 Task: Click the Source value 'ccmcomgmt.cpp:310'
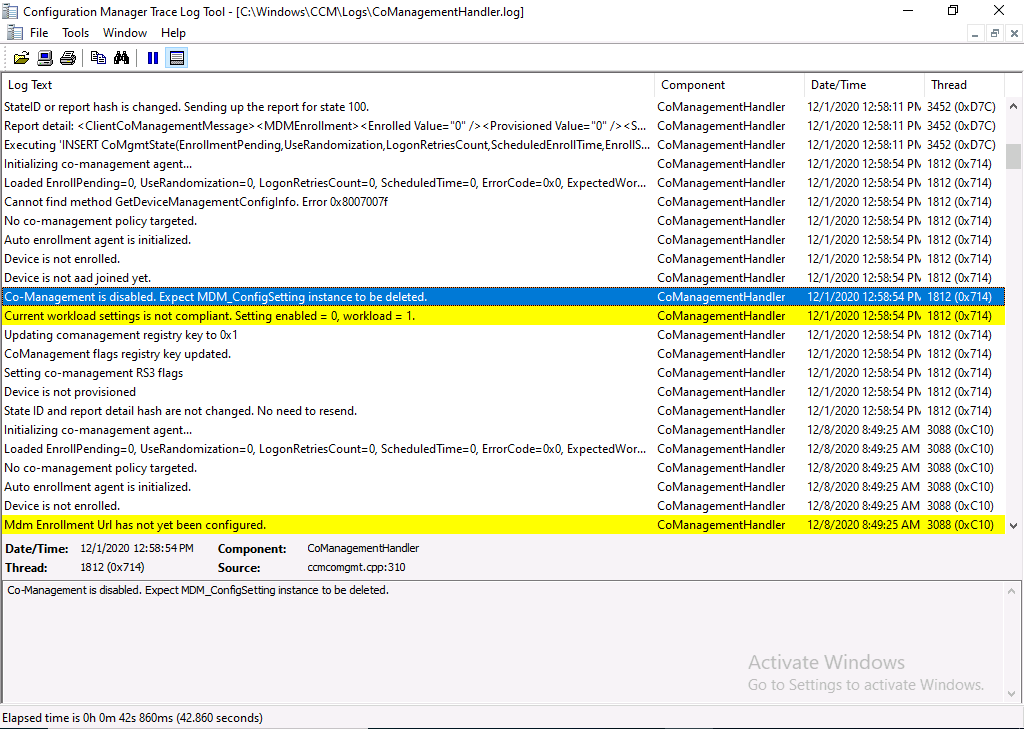(357, 568)
